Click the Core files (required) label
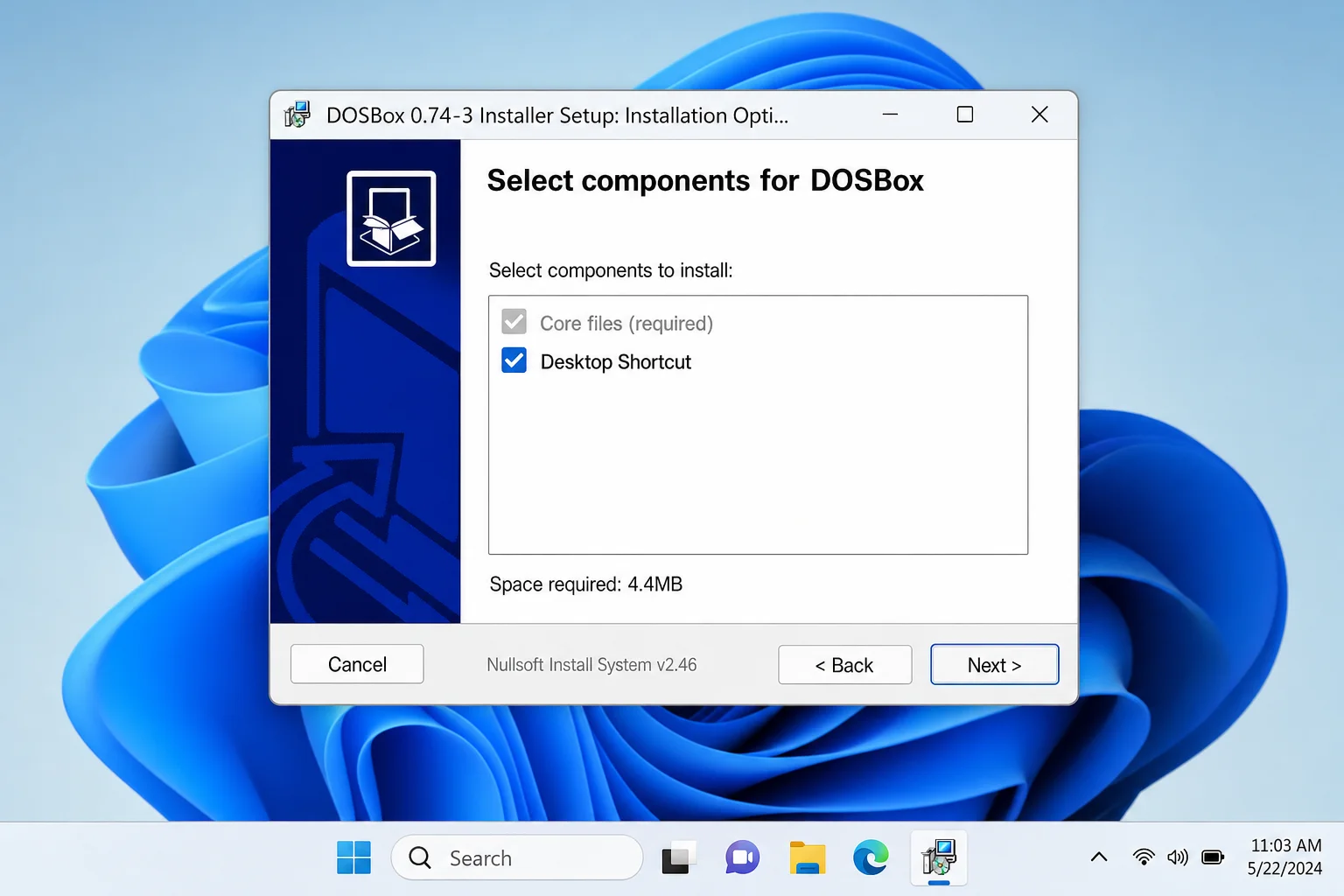The width and height of the screenshot is (1344, 896). coord(626,324)
